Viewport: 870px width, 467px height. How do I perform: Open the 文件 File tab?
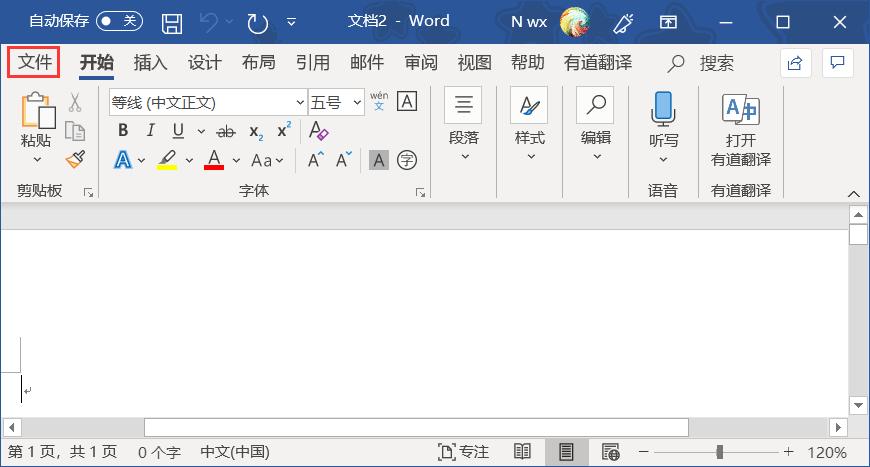(34, 62)
